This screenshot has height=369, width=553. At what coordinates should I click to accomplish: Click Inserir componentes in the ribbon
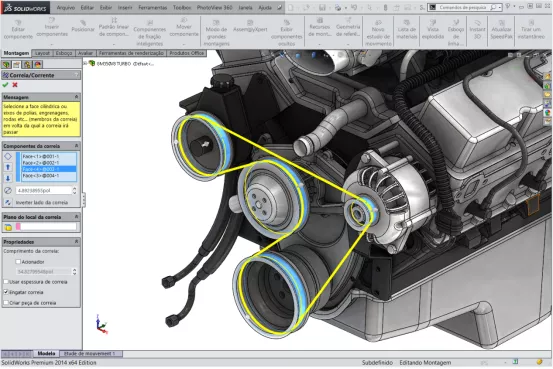tap(52, 28)
